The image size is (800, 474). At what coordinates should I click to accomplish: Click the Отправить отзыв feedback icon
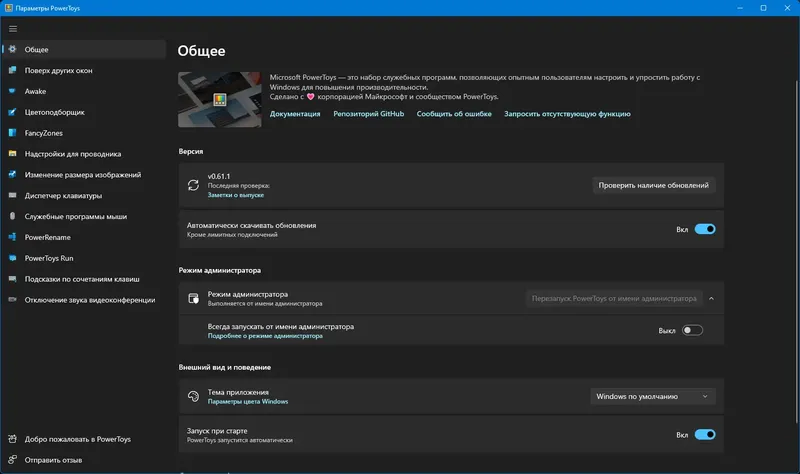(x=13, y=460)
